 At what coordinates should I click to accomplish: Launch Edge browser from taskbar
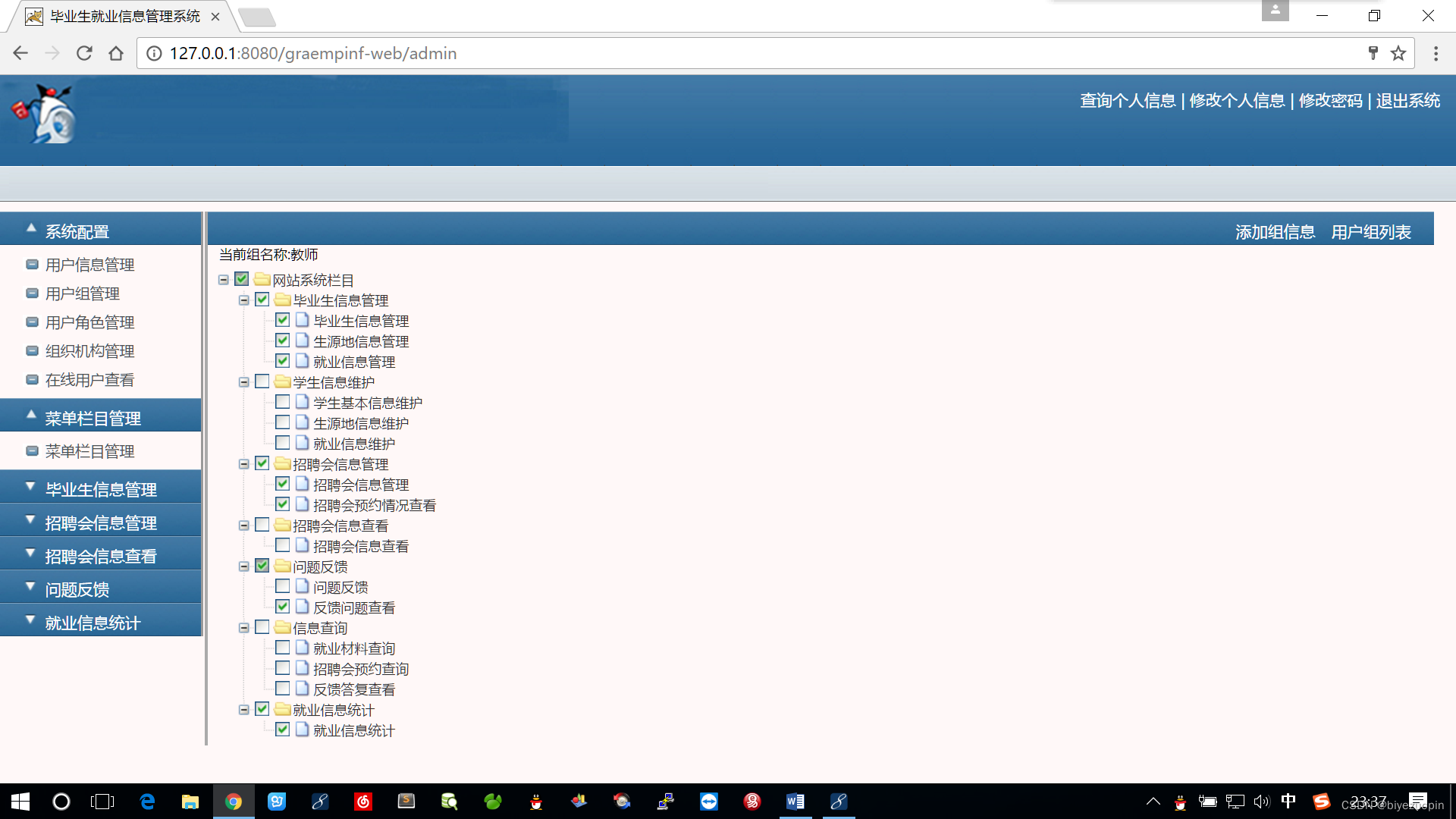[x=147, y=802]
